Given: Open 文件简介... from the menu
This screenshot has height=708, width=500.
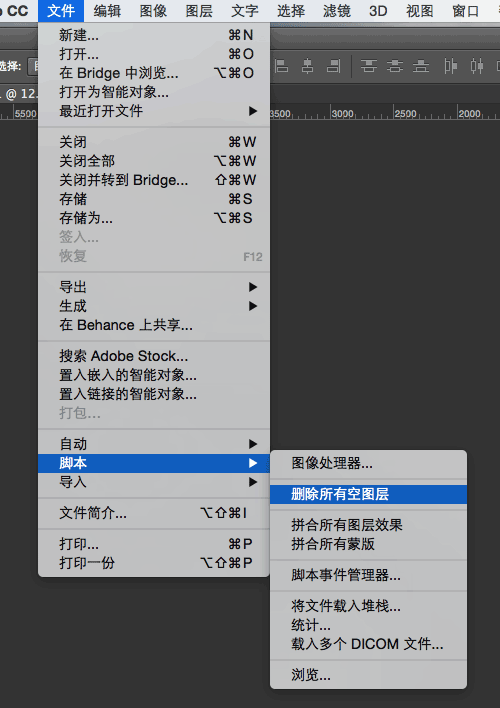Looking at the screenshot, I should pos(154,513).
